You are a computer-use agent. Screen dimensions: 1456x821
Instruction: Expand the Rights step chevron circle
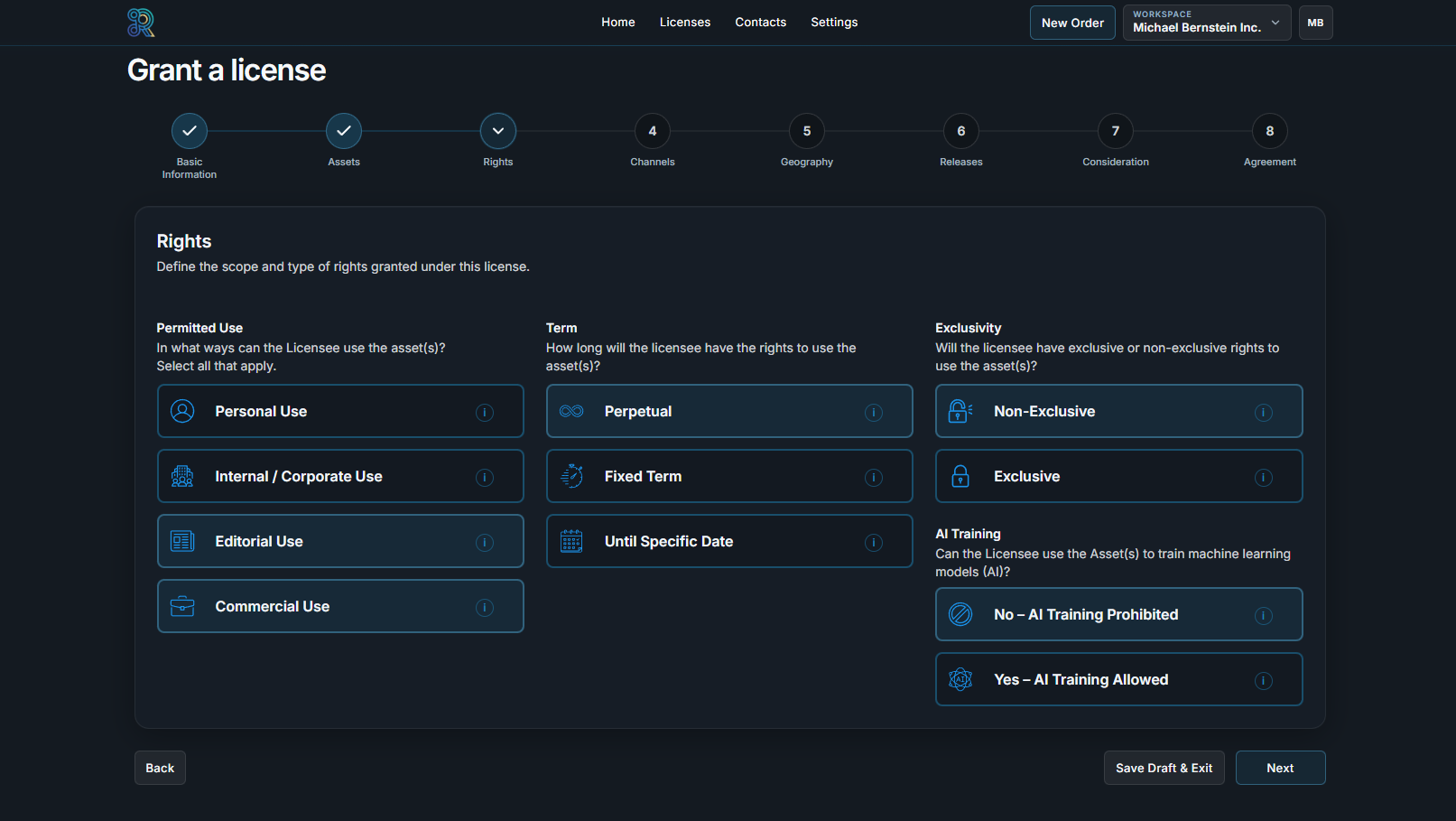coord(498,131)
